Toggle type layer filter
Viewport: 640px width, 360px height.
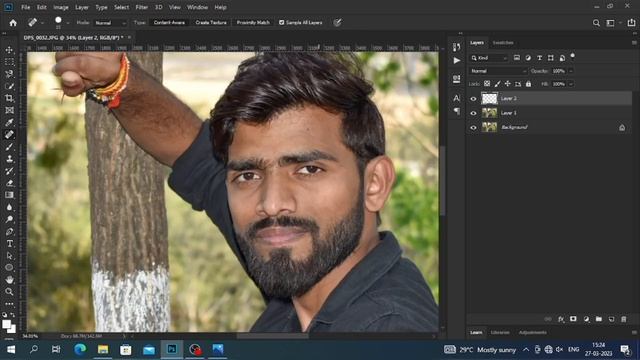[x=540, y=58]
